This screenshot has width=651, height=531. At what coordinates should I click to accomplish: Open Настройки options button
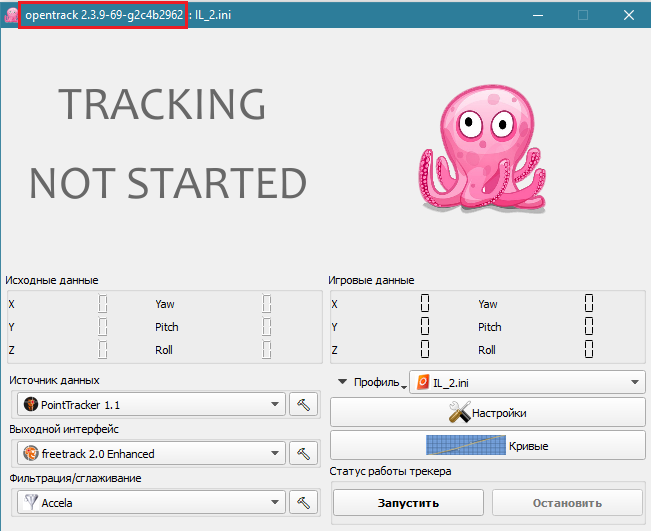[488, 413]
